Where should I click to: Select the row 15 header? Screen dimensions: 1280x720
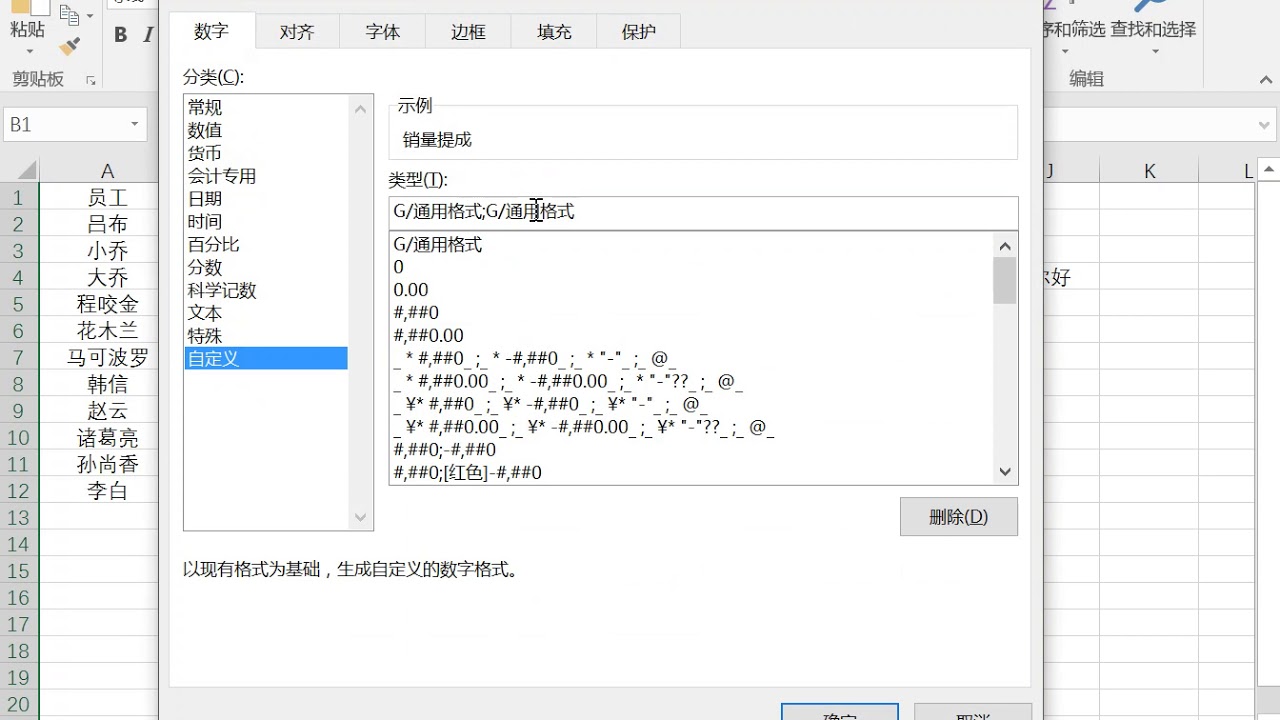click(19, 571)
